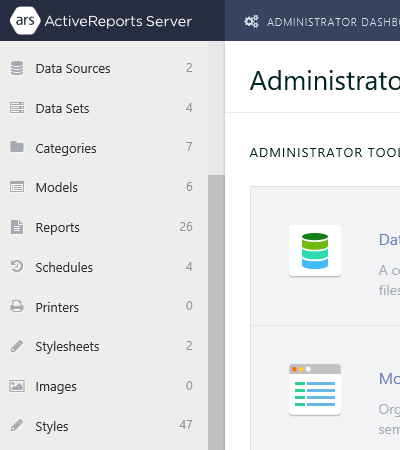Viewport: 400px width, 450px height.
Task: Click ActiveReports Server title text
Action: click(118, 21)
